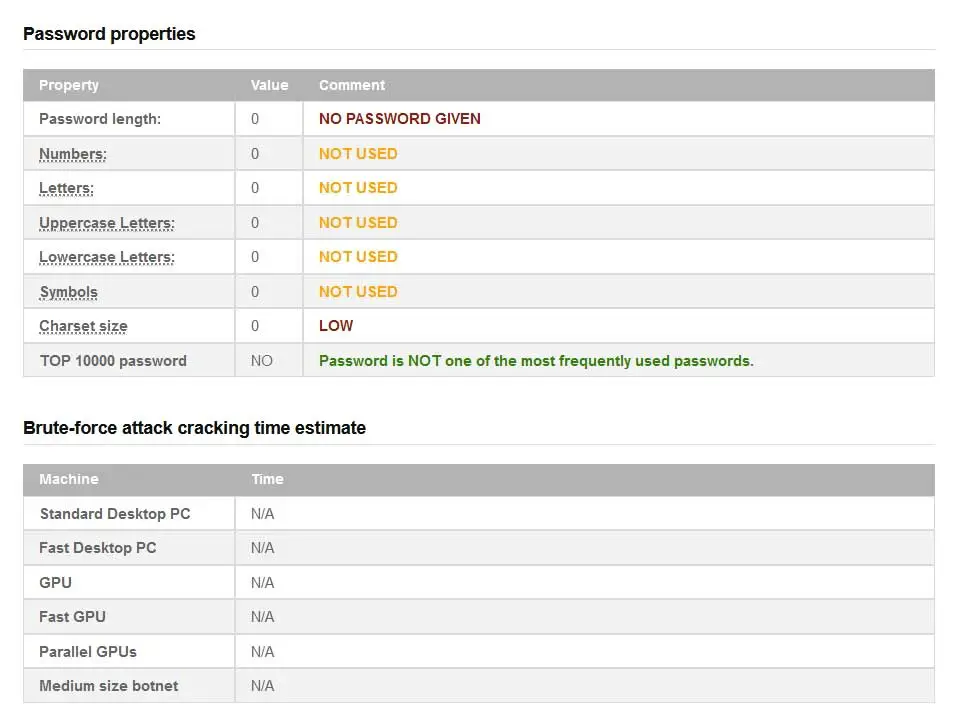
Task: Click the NO PASSWORD GIVEN comment
Action: click(400, 119)
